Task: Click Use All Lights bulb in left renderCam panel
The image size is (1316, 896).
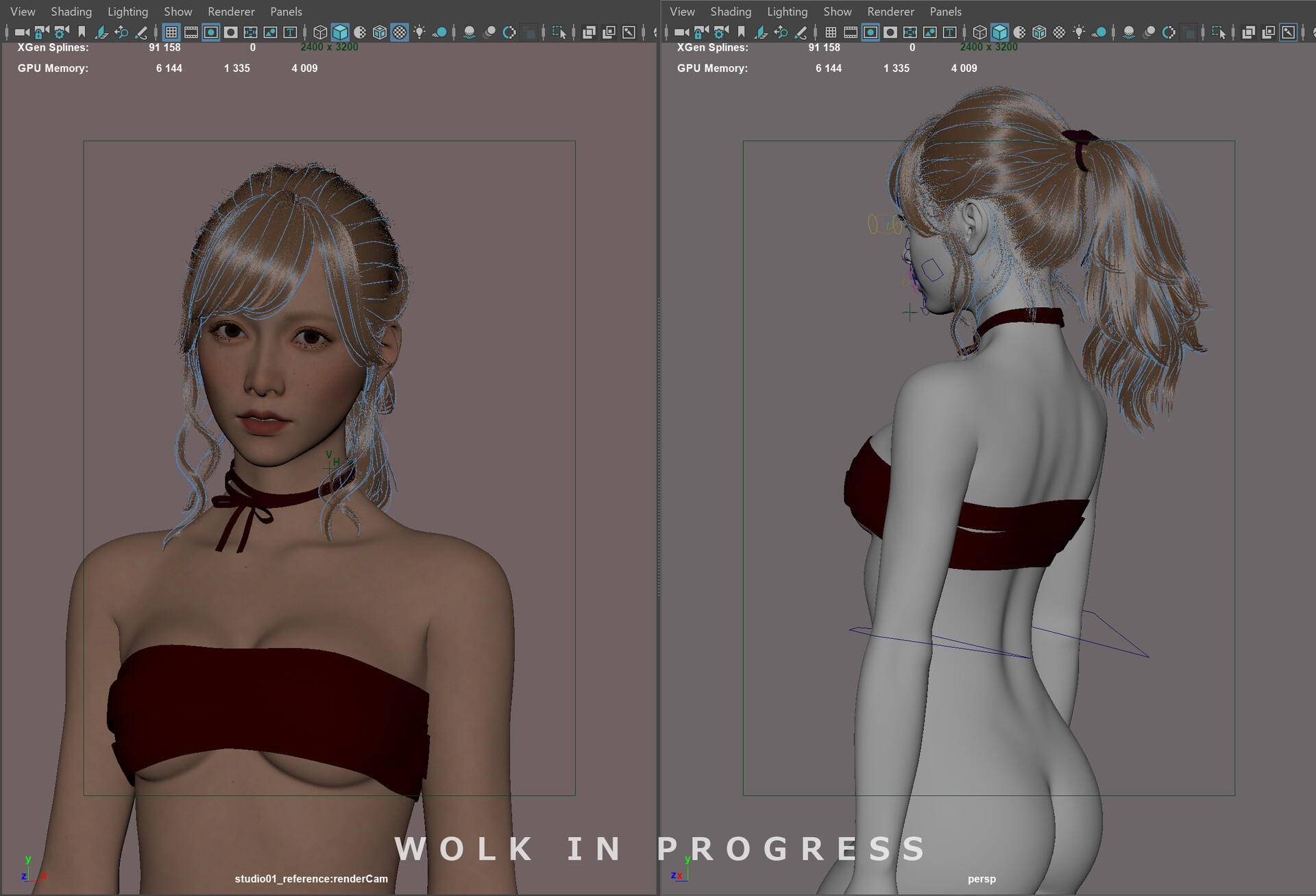Action: (419, 32)
